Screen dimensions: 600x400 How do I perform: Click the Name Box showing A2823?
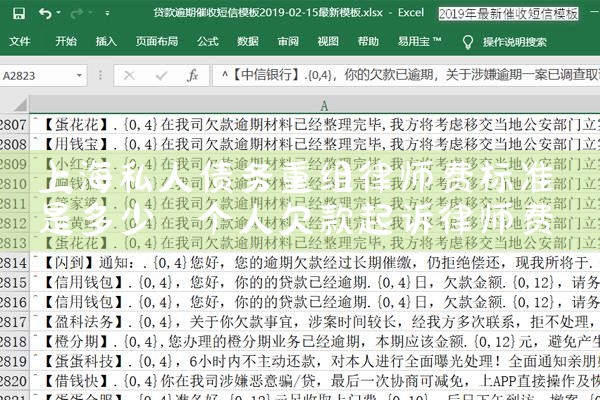37,76
